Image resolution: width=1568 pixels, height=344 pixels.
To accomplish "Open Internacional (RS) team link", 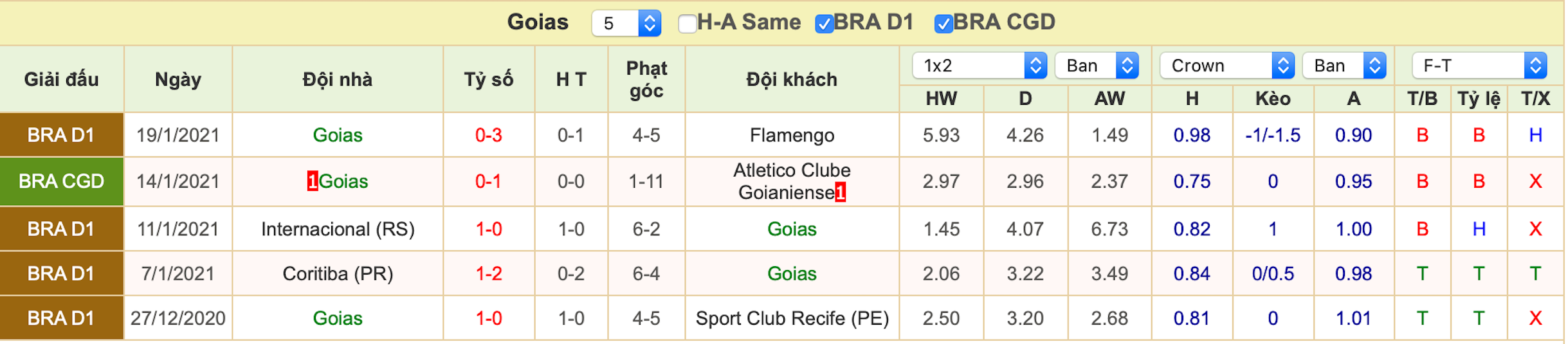I will pos(338,229).
